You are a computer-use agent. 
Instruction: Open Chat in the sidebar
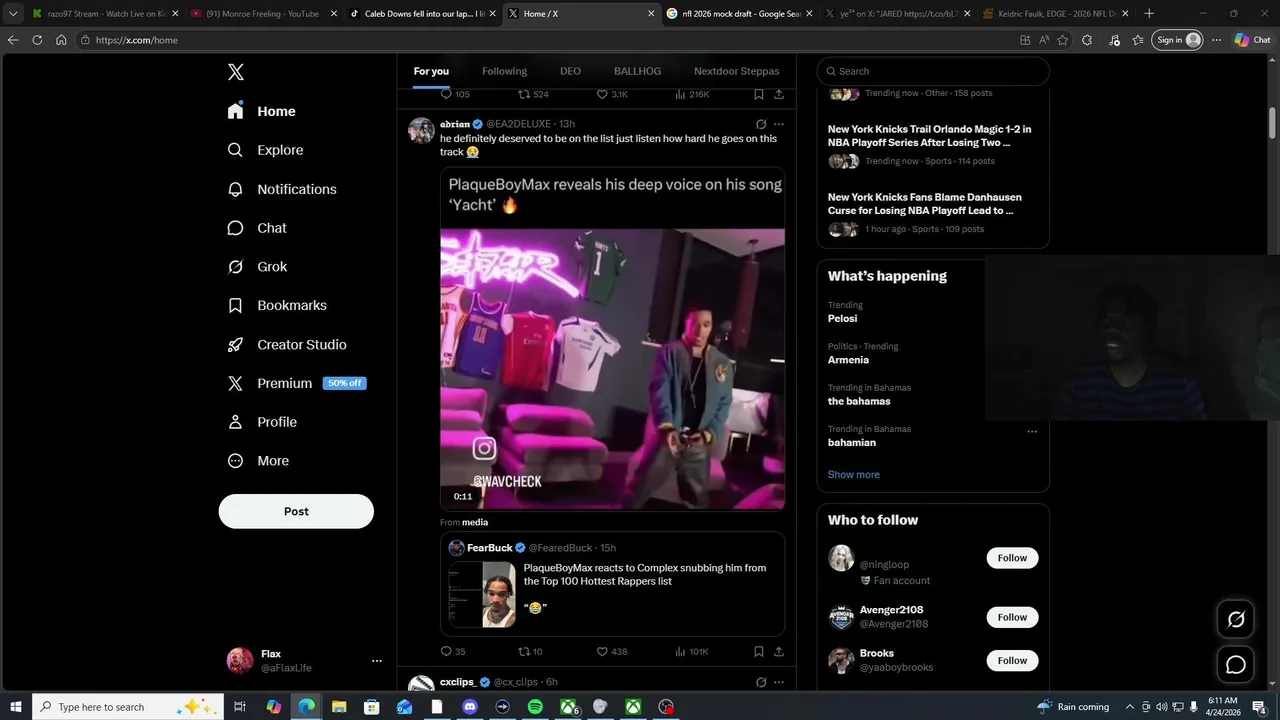coord(257,228)
